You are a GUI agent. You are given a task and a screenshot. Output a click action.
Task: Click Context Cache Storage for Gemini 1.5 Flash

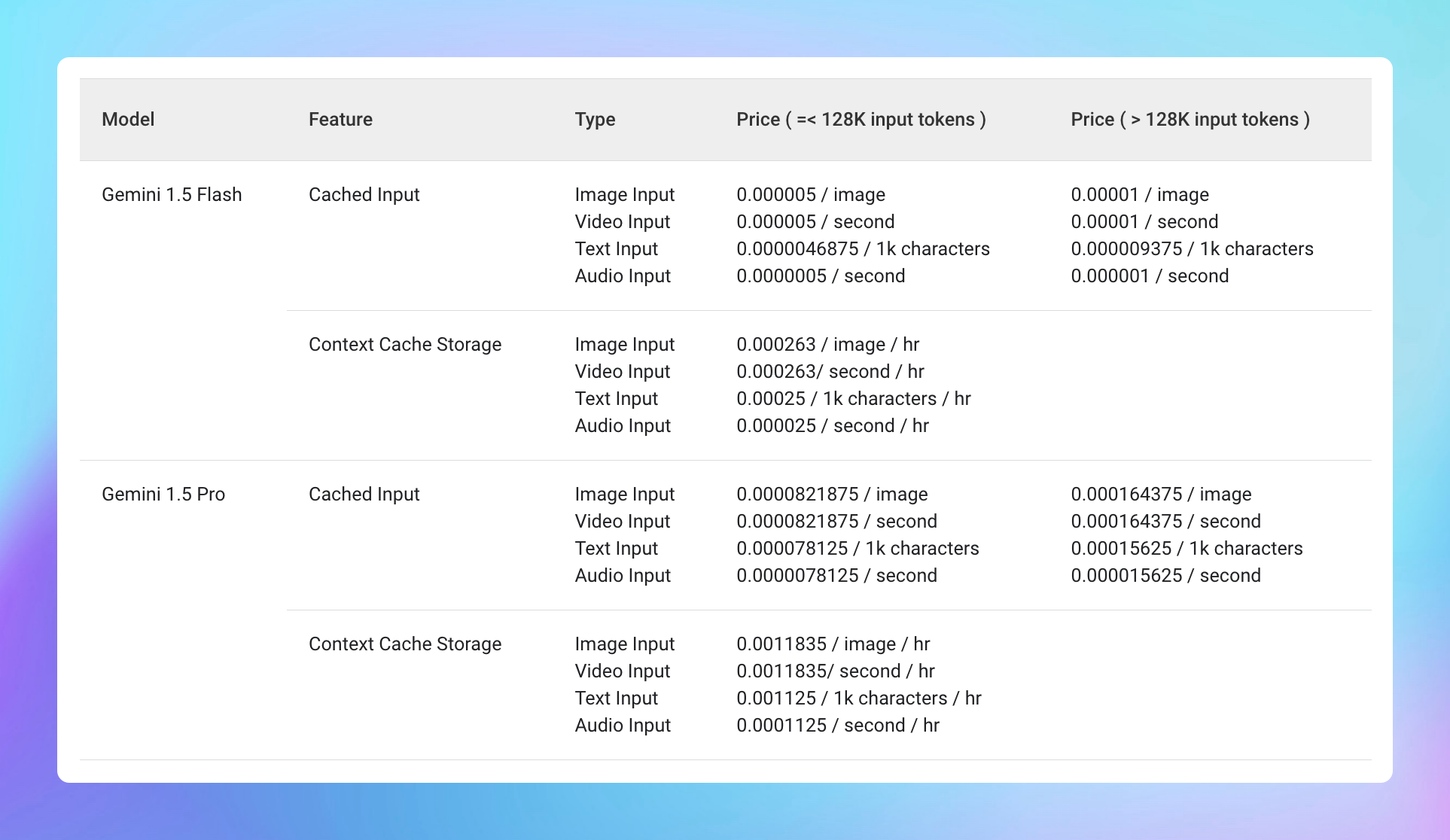tap(404, 345)
